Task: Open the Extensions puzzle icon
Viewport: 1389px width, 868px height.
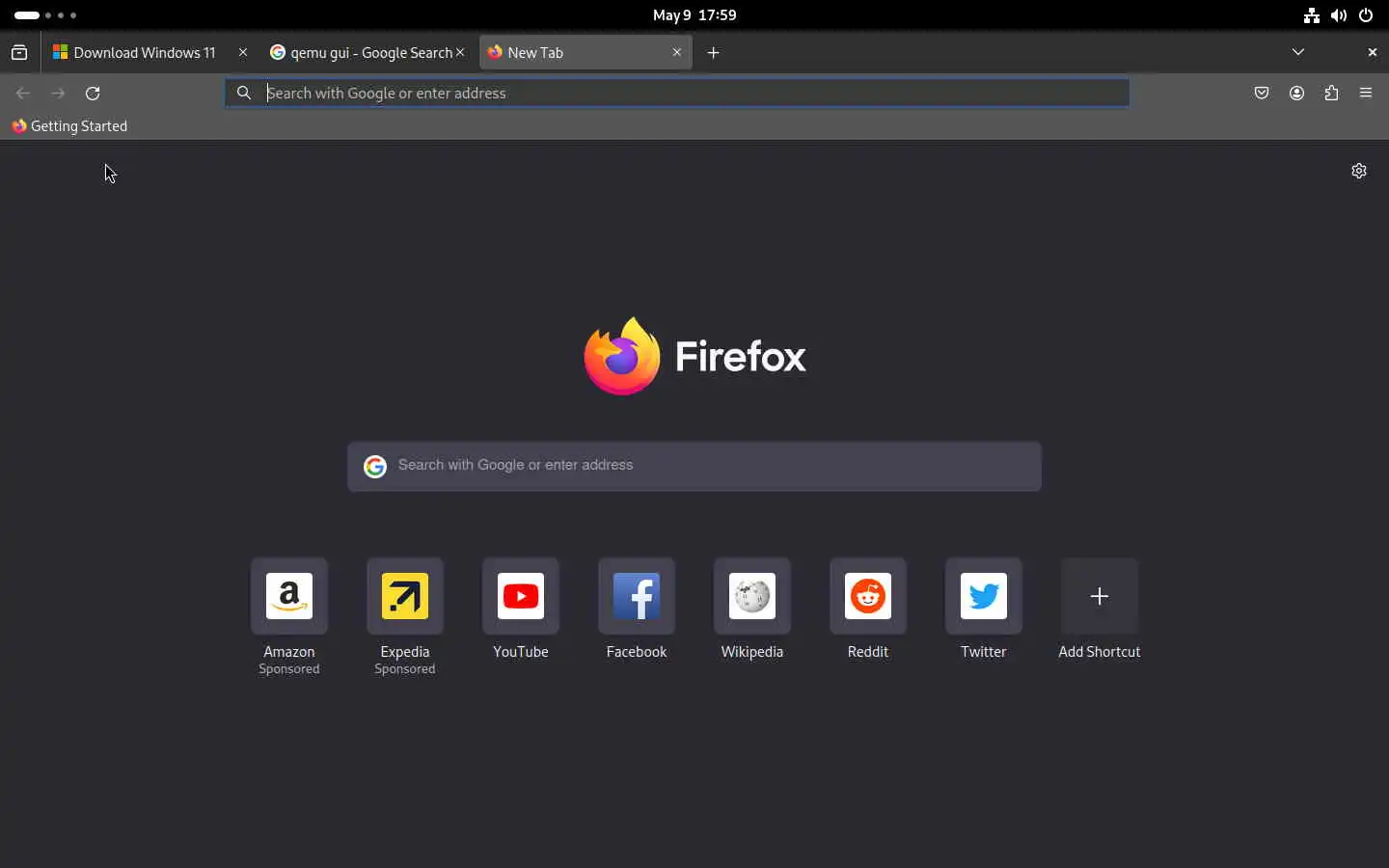Action: (1331, 93)
